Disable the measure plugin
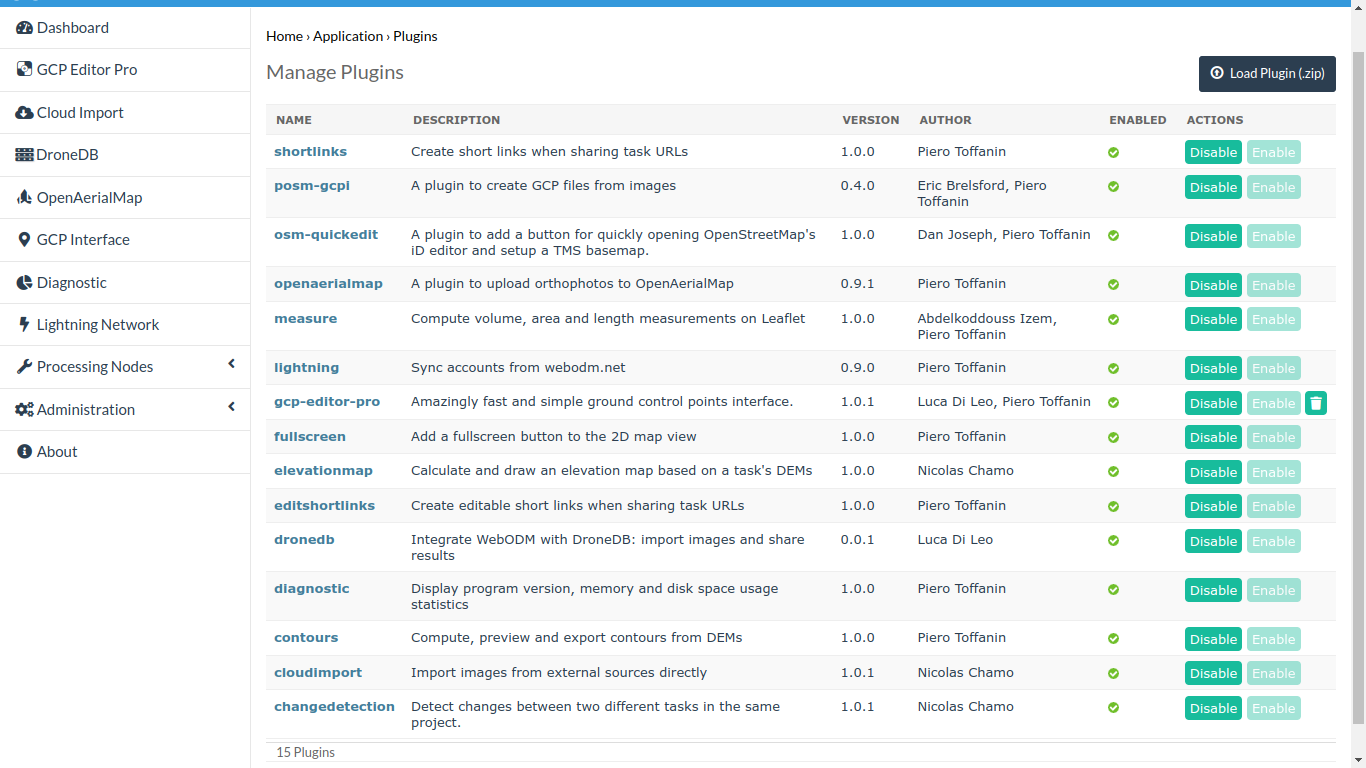 [x=1213, y=319]
